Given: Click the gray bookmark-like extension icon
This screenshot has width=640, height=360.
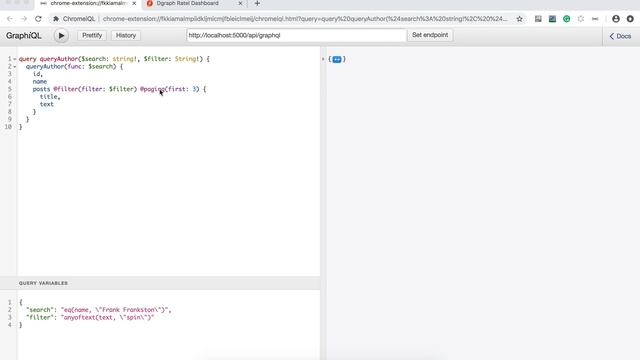Looking at the screenshot, I should [538, 19].
